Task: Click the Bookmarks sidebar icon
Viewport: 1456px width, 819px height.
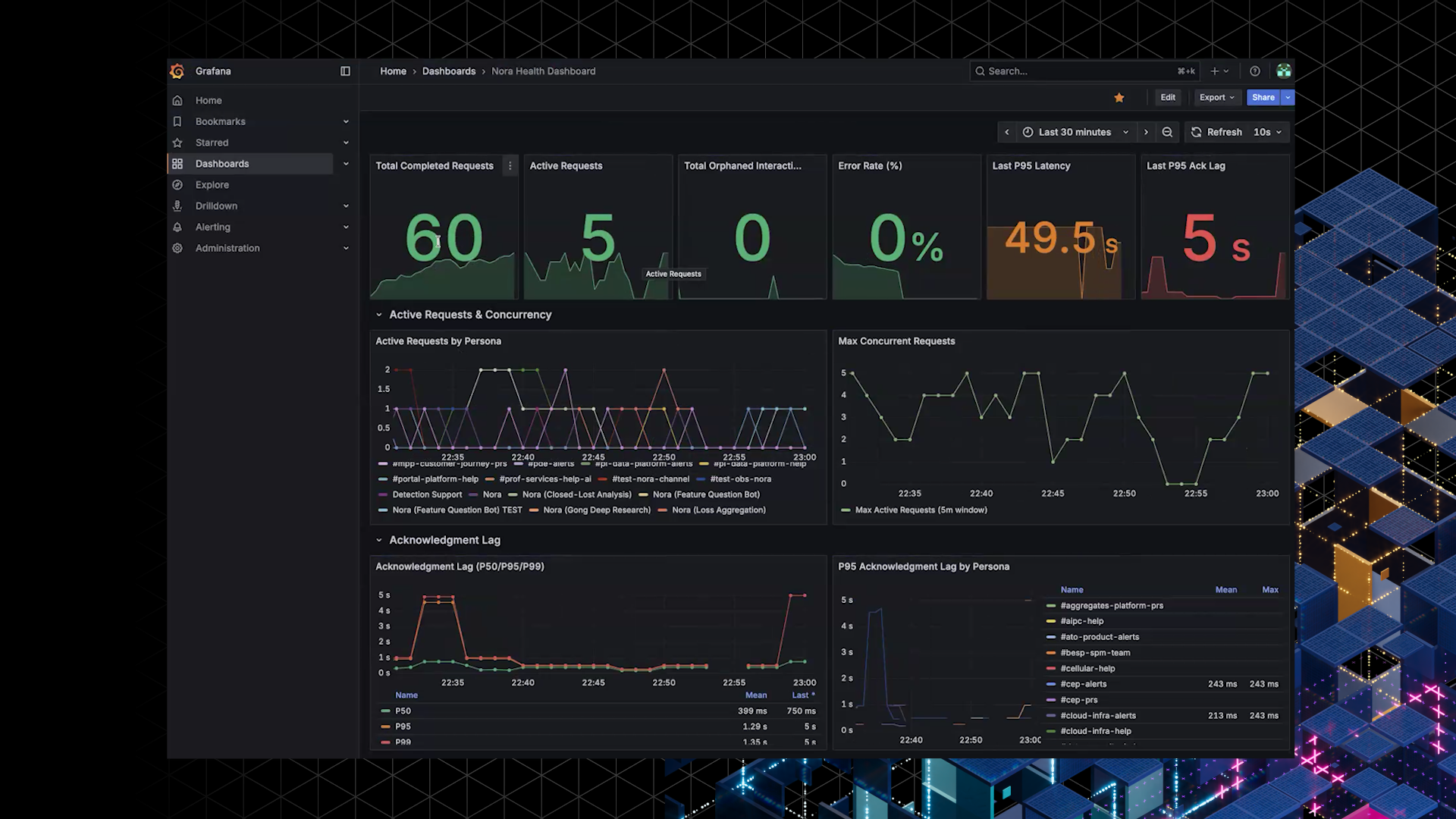Action: (177, 121)
